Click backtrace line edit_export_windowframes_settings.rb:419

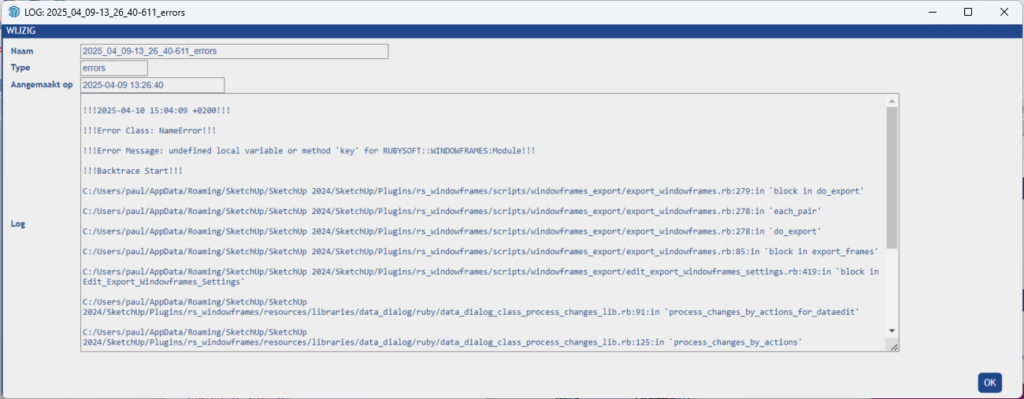click(x=482, y=277)
